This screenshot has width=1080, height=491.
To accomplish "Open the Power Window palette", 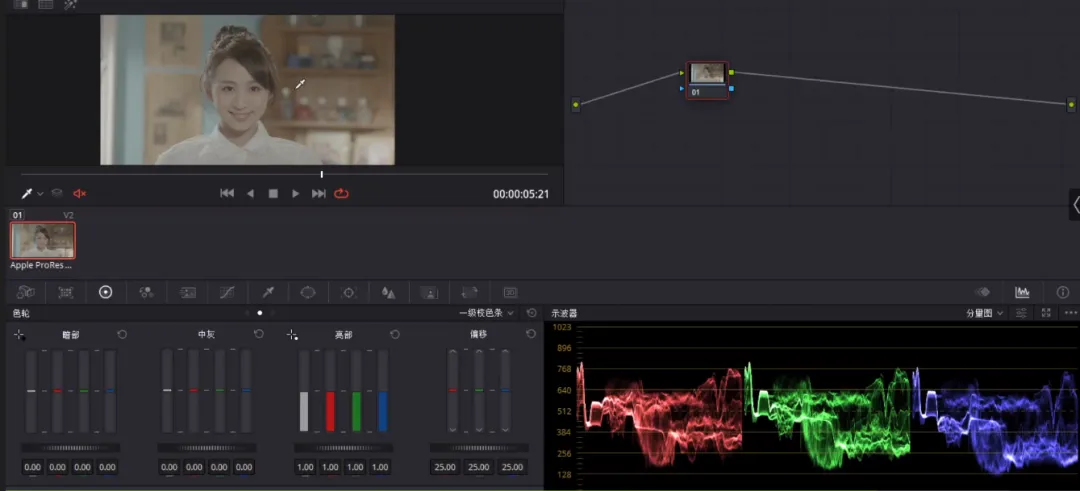I will [308, 292].
